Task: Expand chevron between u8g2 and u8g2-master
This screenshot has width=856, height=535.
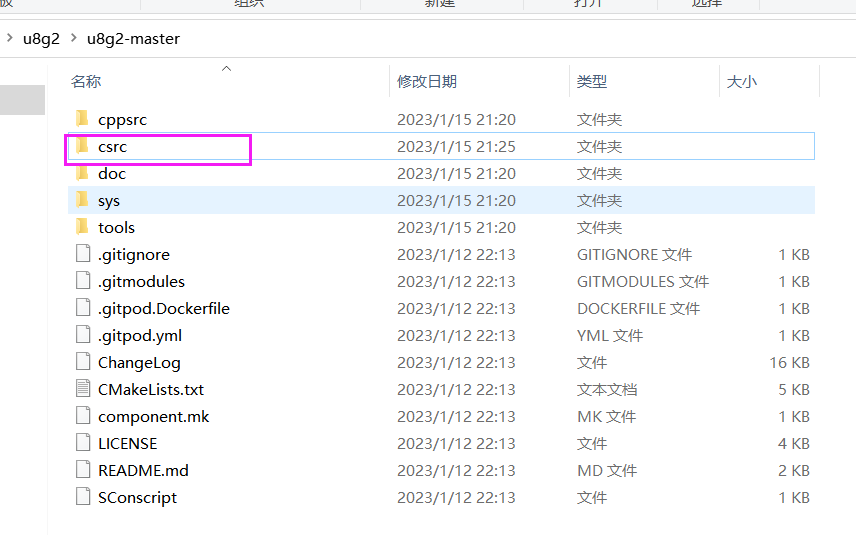Action: pos(74,38)
